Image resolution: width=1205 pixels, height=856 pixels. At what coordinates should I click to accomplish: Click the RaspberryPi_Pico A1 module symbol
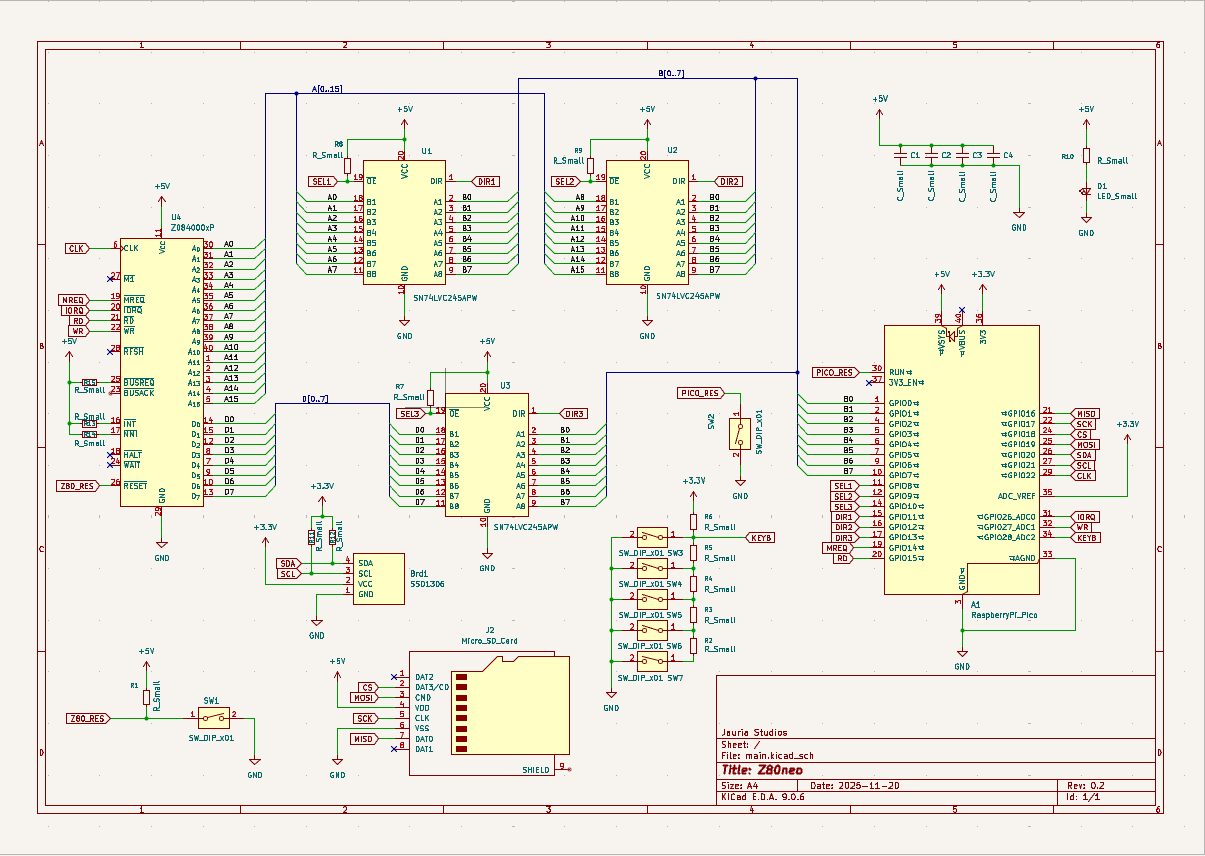coord(961,459)
